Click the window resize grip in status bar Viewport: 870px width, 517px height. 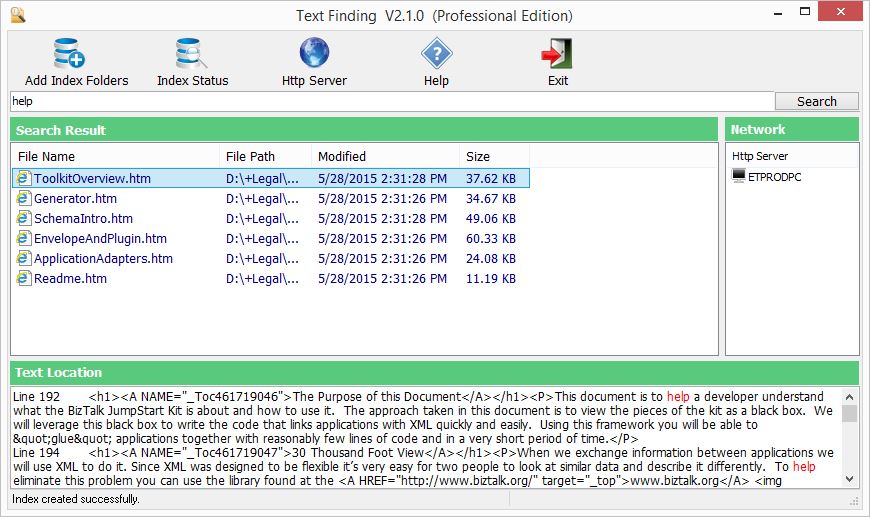(854, 501)
